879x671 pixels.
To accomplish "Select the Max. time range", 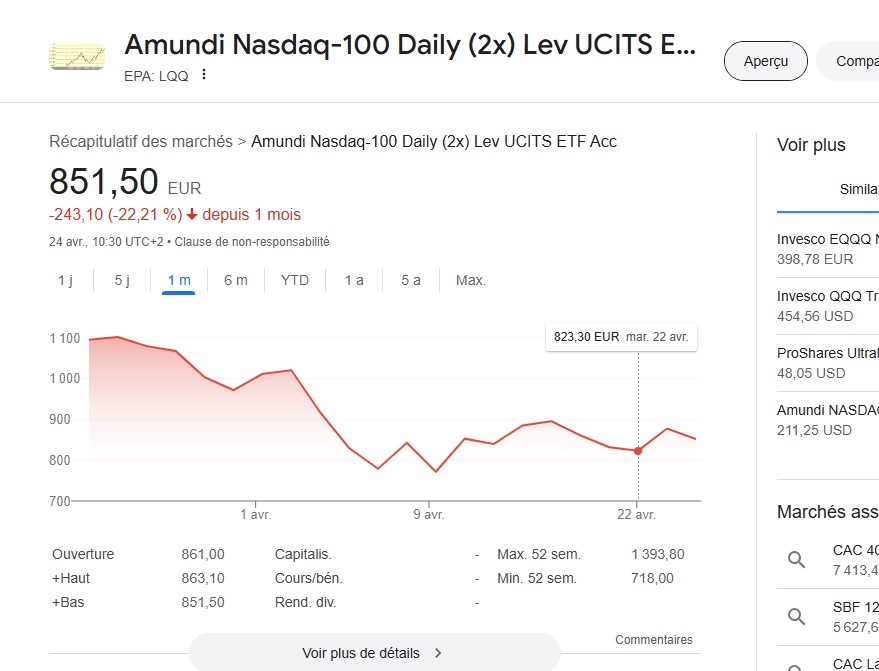I will (471, 280).
